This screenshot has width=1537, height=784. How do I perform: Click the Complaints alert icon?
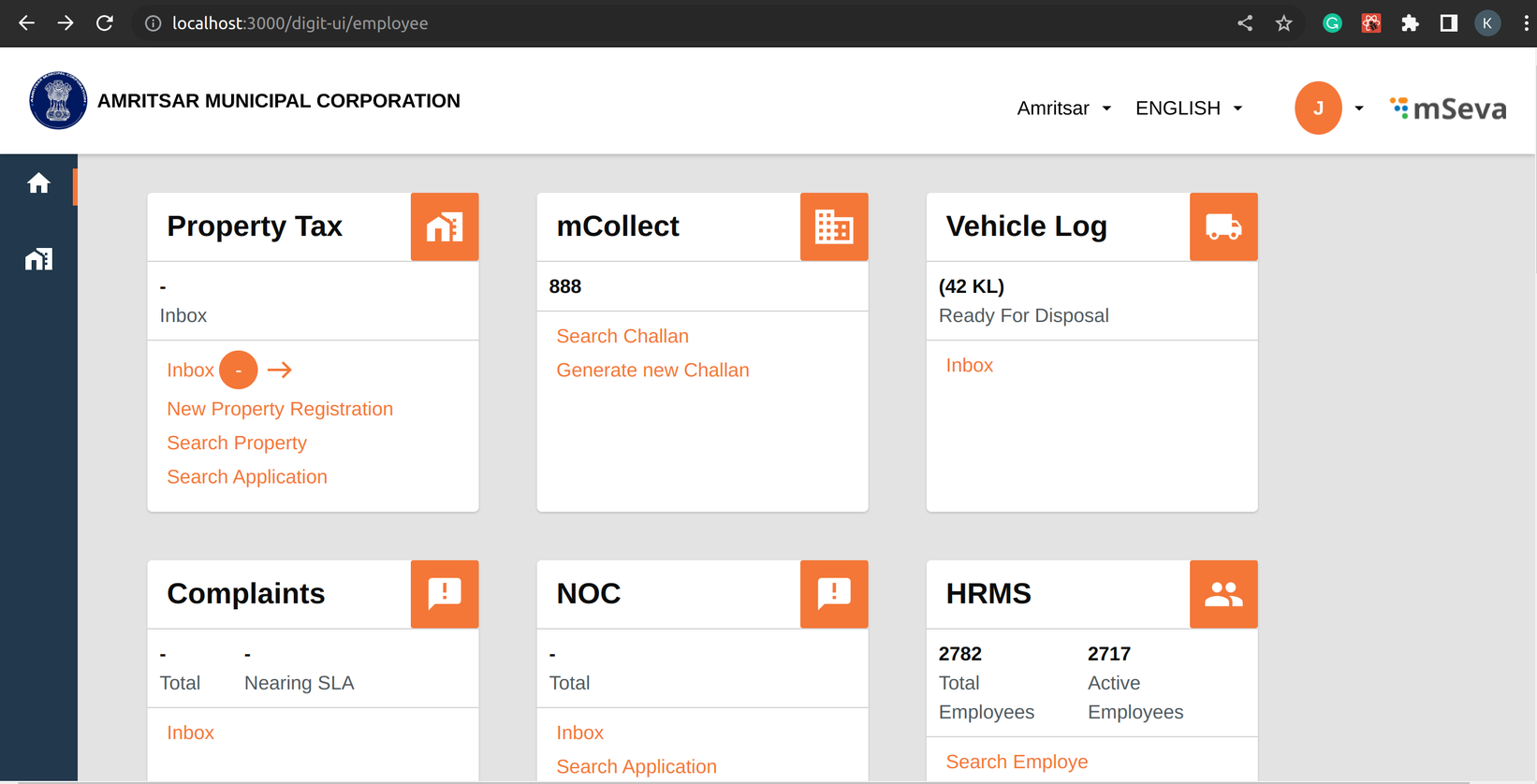coord(445,594)
